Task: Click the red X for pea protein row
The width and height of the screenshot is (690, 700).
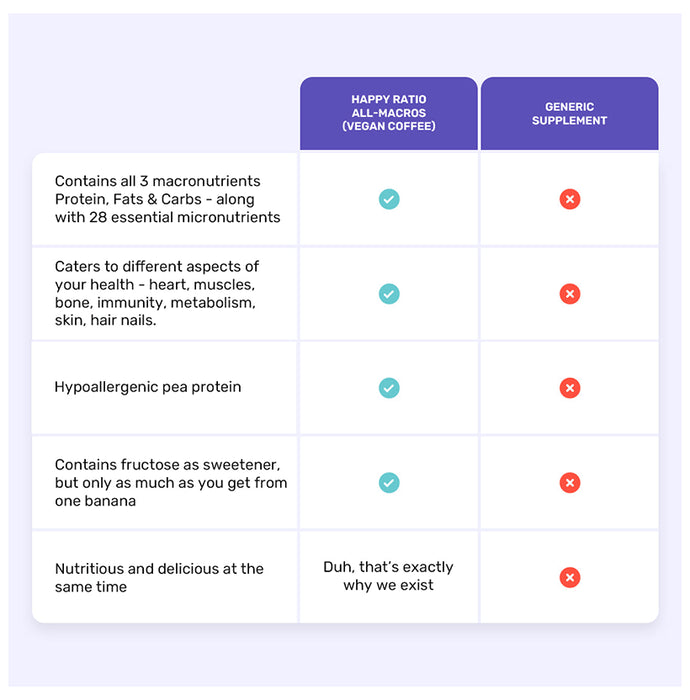Action: [569, 388]
